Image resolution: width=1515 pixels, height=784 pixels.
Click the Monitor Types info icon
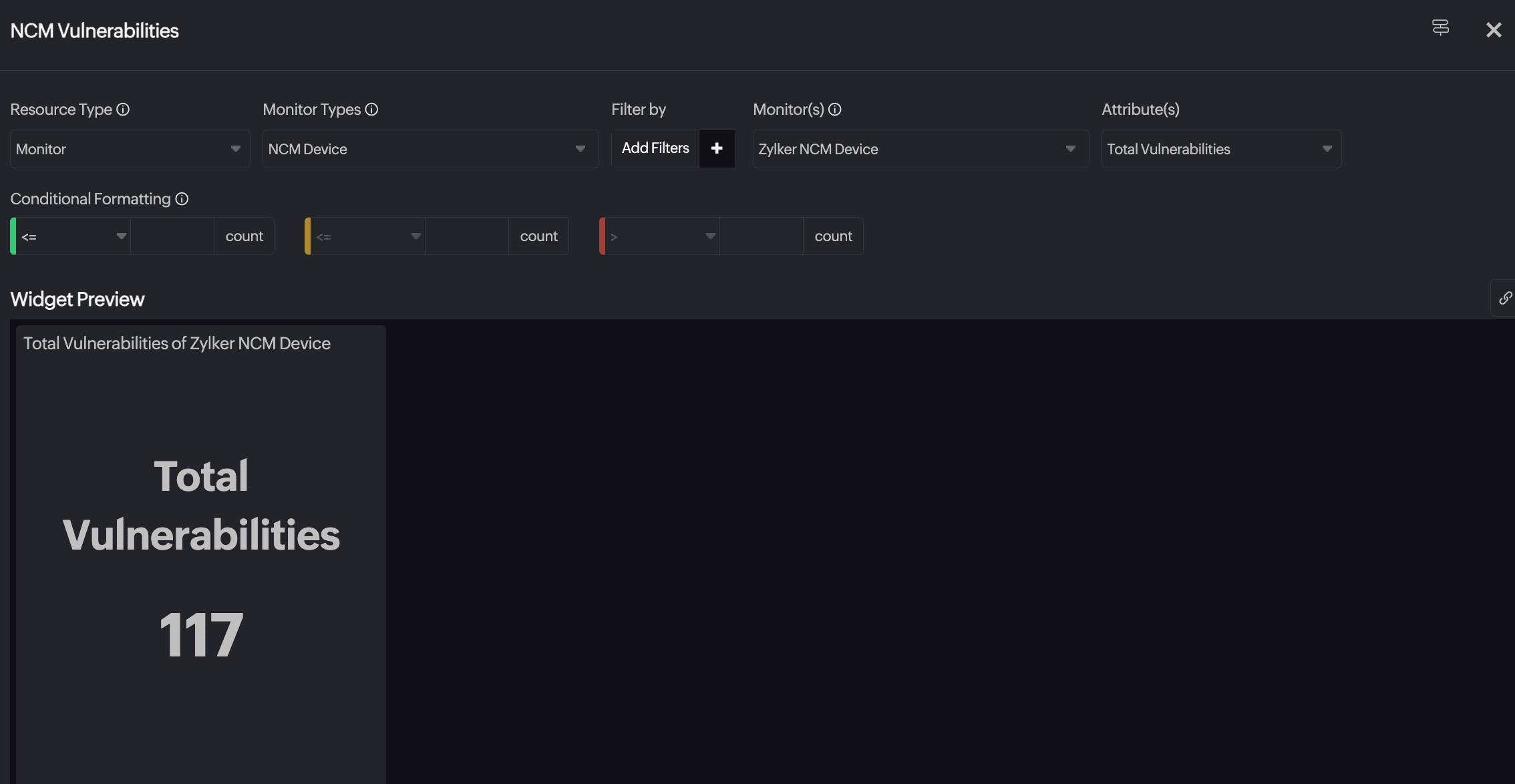click(x=371, y=110)
